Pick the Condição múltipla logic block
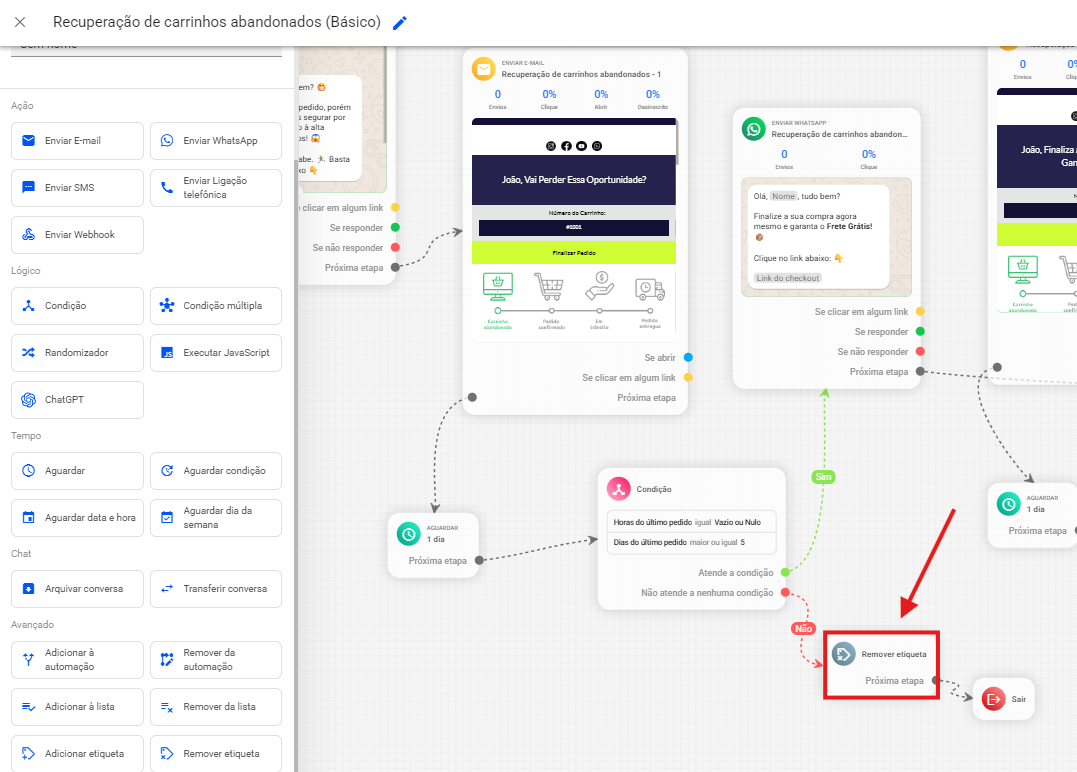1077x772 pixels. click(216, 306)
